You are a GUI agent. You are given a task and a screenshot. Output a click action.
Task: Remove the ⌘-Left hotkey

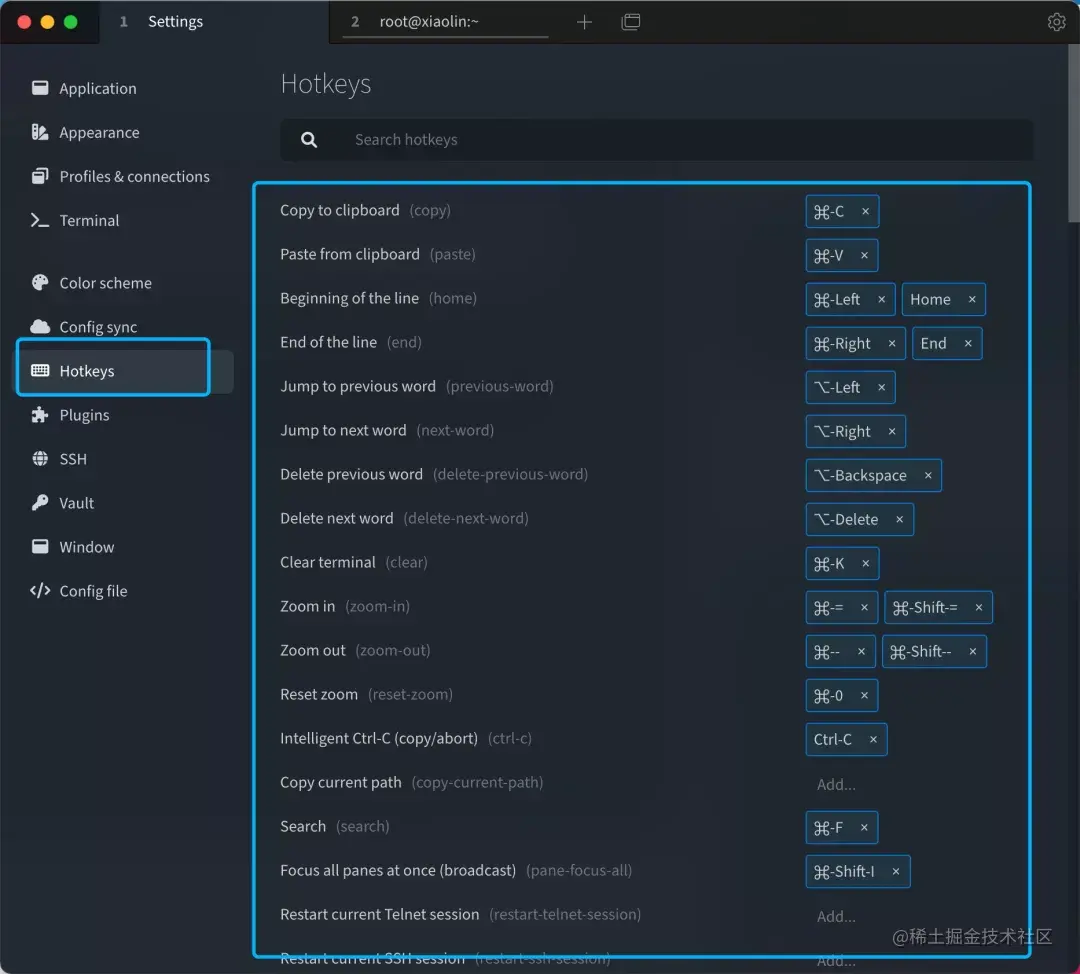coord(881,300)
